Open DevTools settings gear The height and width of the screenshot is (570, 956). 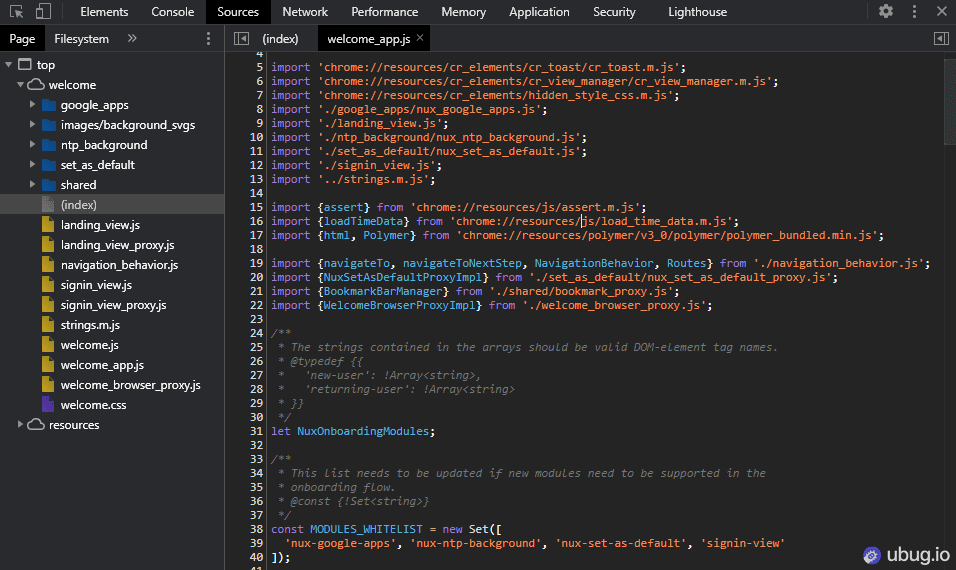[886, 12]
